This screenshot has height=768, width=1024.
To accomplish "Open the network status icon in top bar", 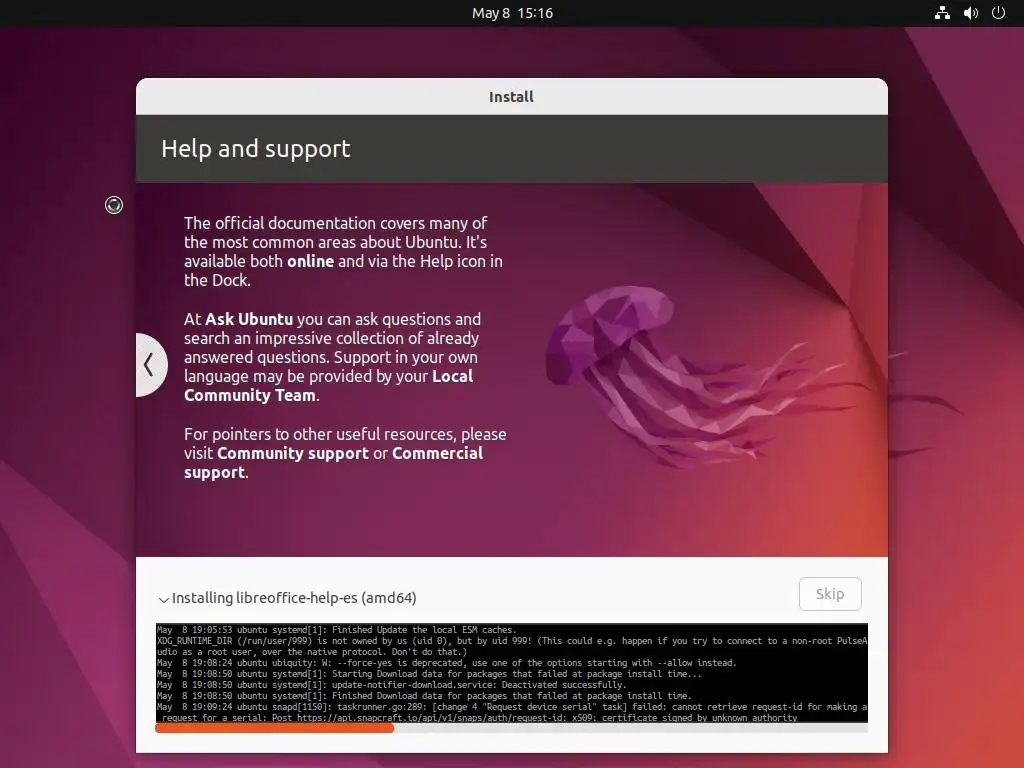I will [942, 13].
